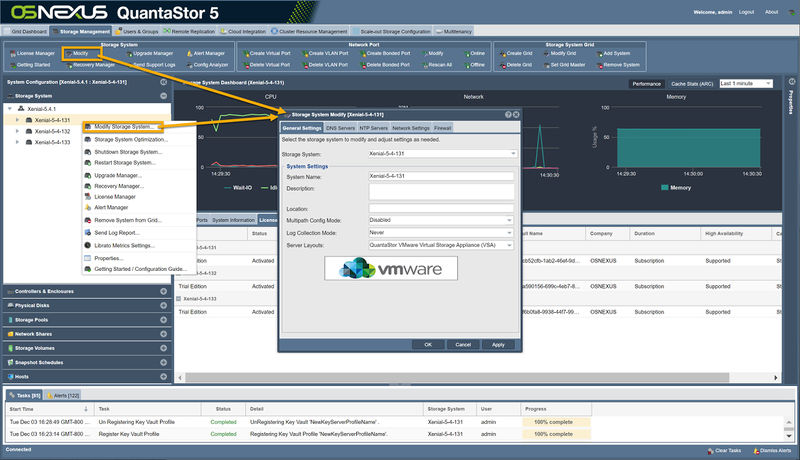Open Multipath Config Mode dropdown
Image resolution: width=800 pixels, height=460 pixels.
pyautogui.click(x=509, y=220)
